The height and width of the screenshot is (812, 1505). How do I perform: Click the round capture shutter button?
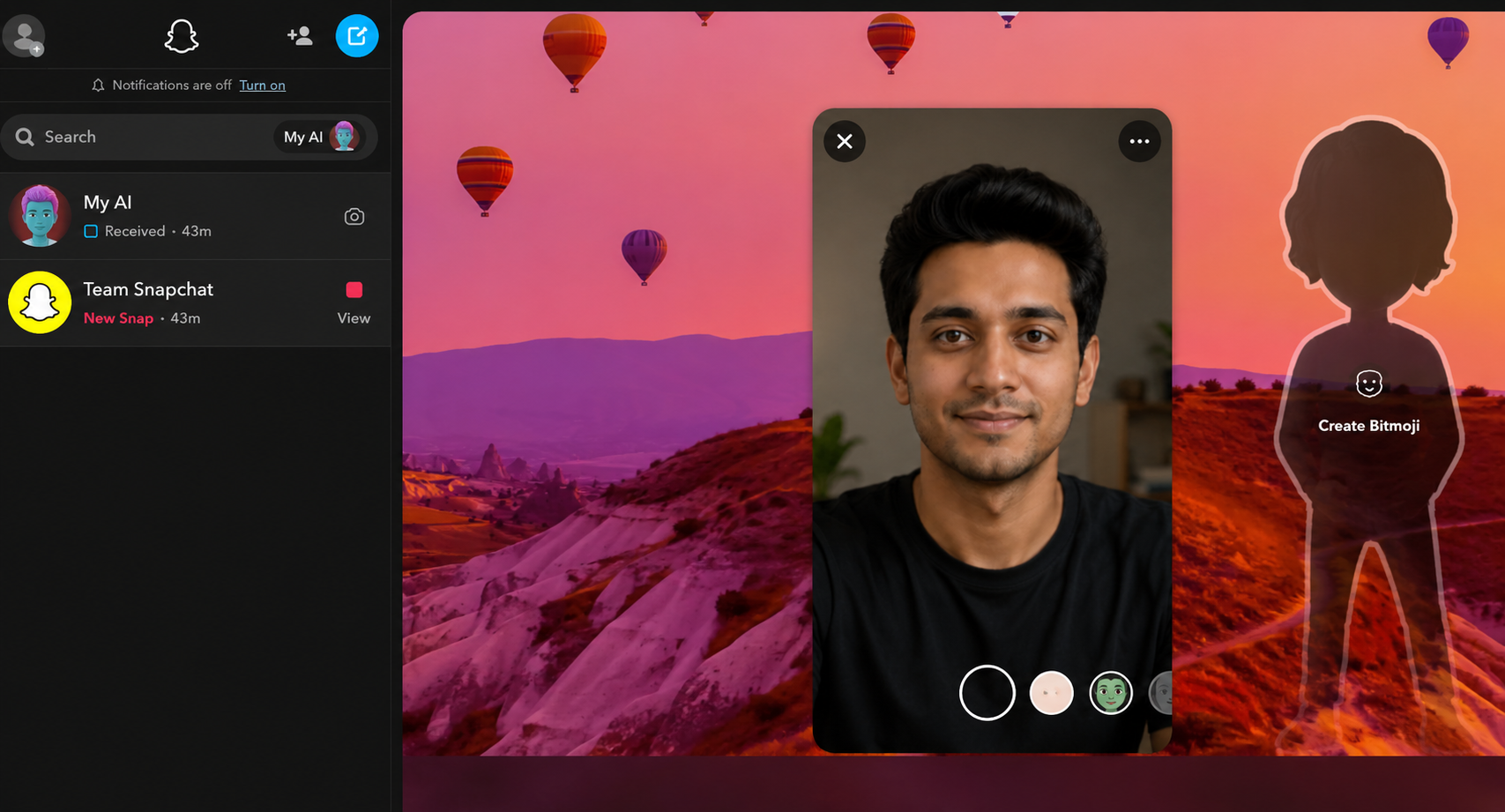pos(987,693)
